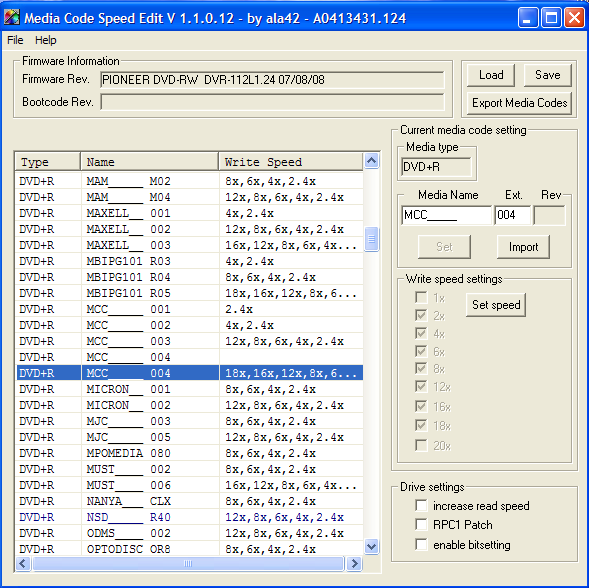Image resolution: width=589 pixels, height=588 pixels.
Task: Toggle the 12x write speed checkbox
Action: pos(421,386)
